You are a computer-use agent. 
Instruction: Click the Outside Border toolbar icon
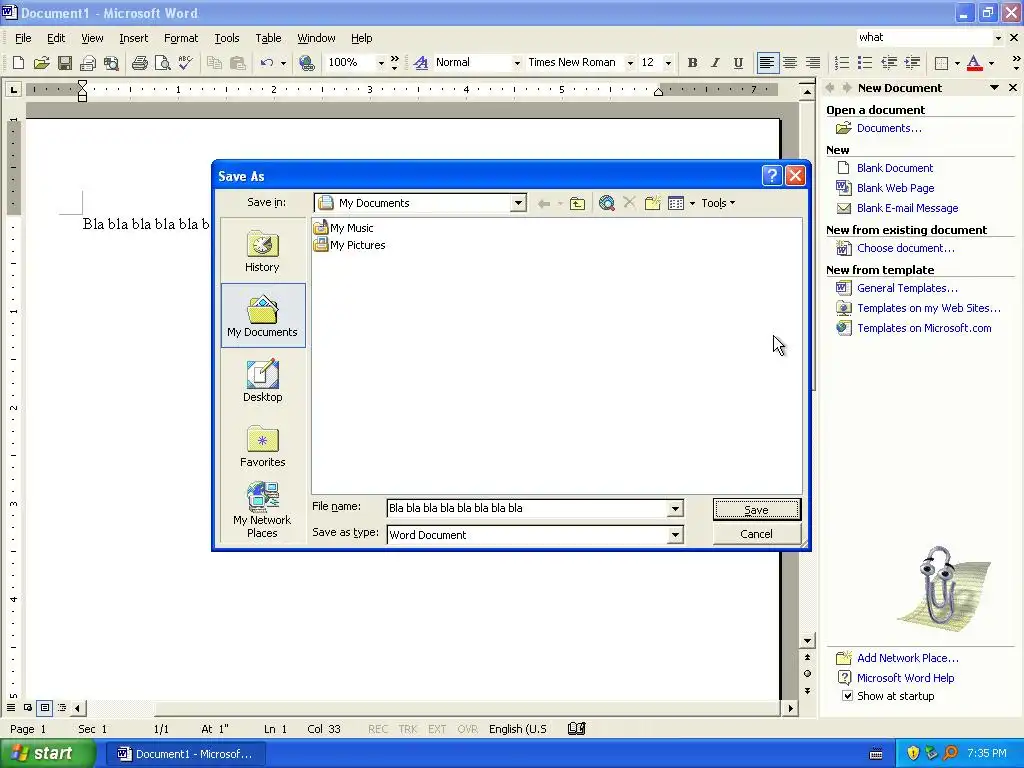coord(941,63)
